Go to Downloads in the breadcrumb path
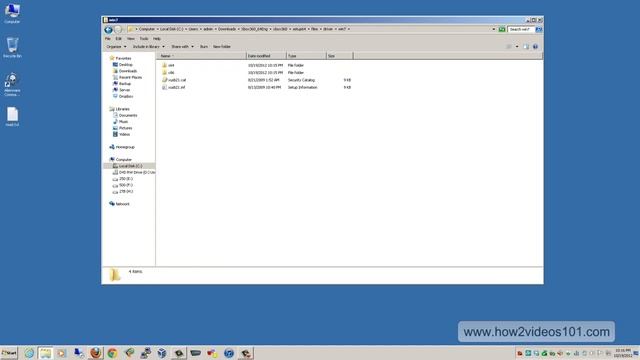This screenshot has height=360, width=640. (x=227, y=29)
